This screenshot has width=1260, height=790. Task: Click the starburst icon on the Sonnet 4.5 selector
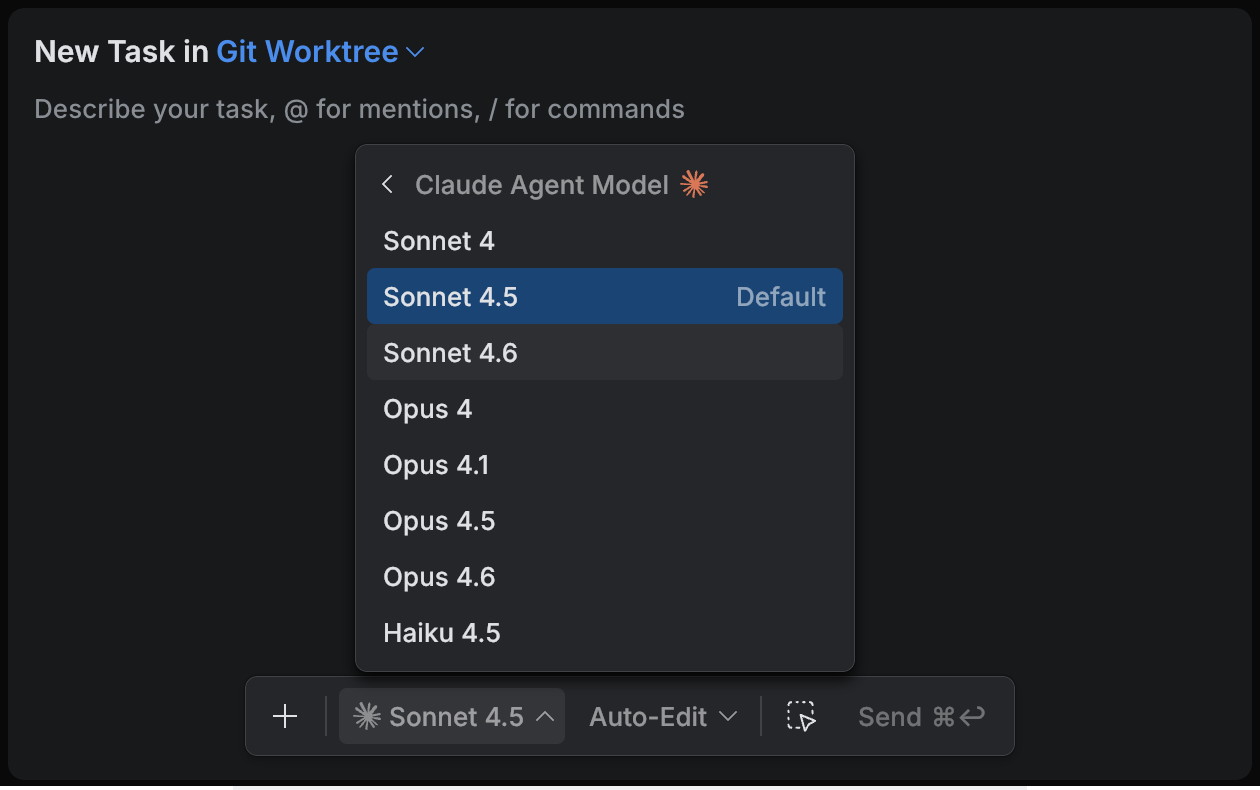367,716
